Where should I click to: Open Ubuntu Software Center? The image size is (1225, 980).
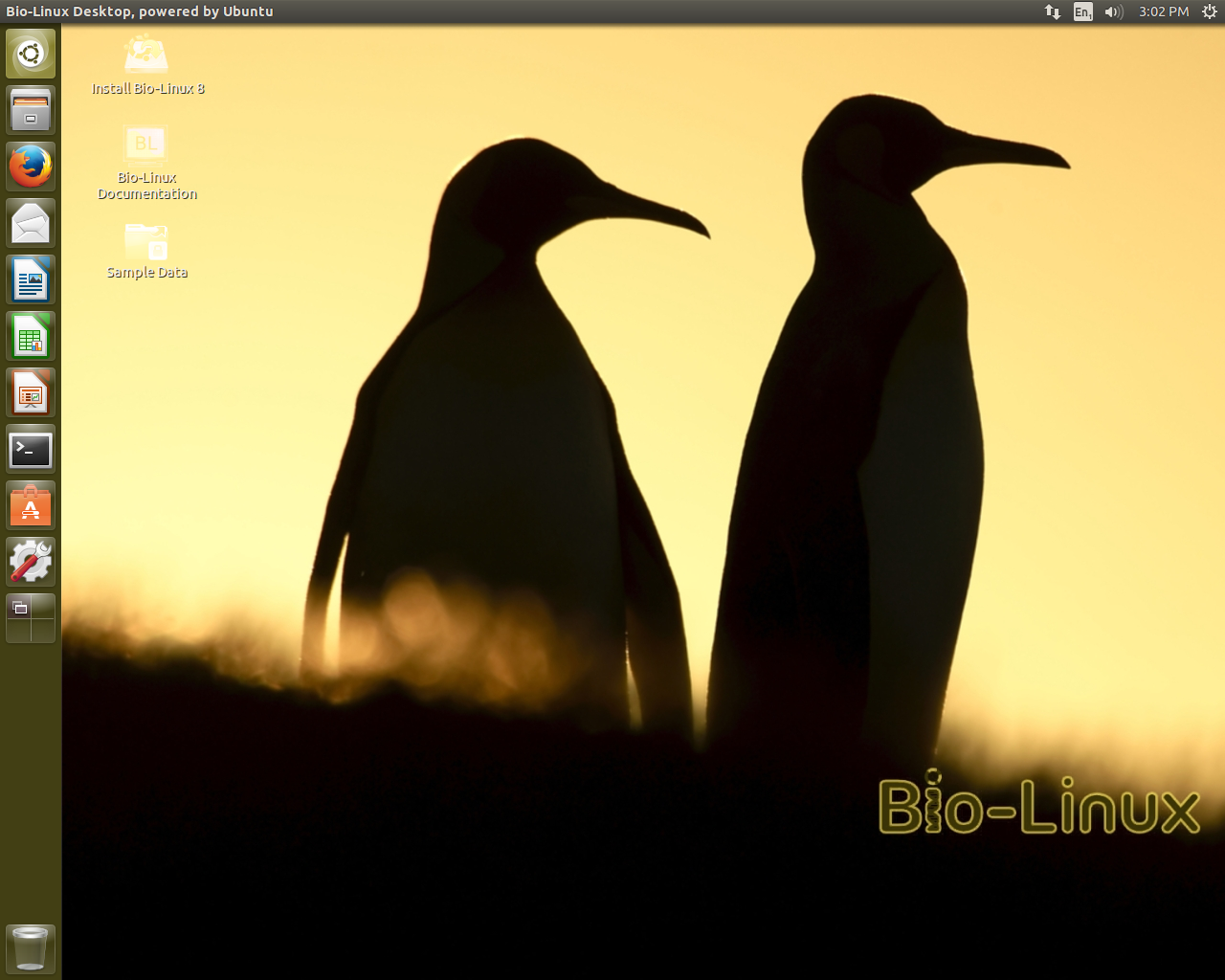click(x=31, y=505)
